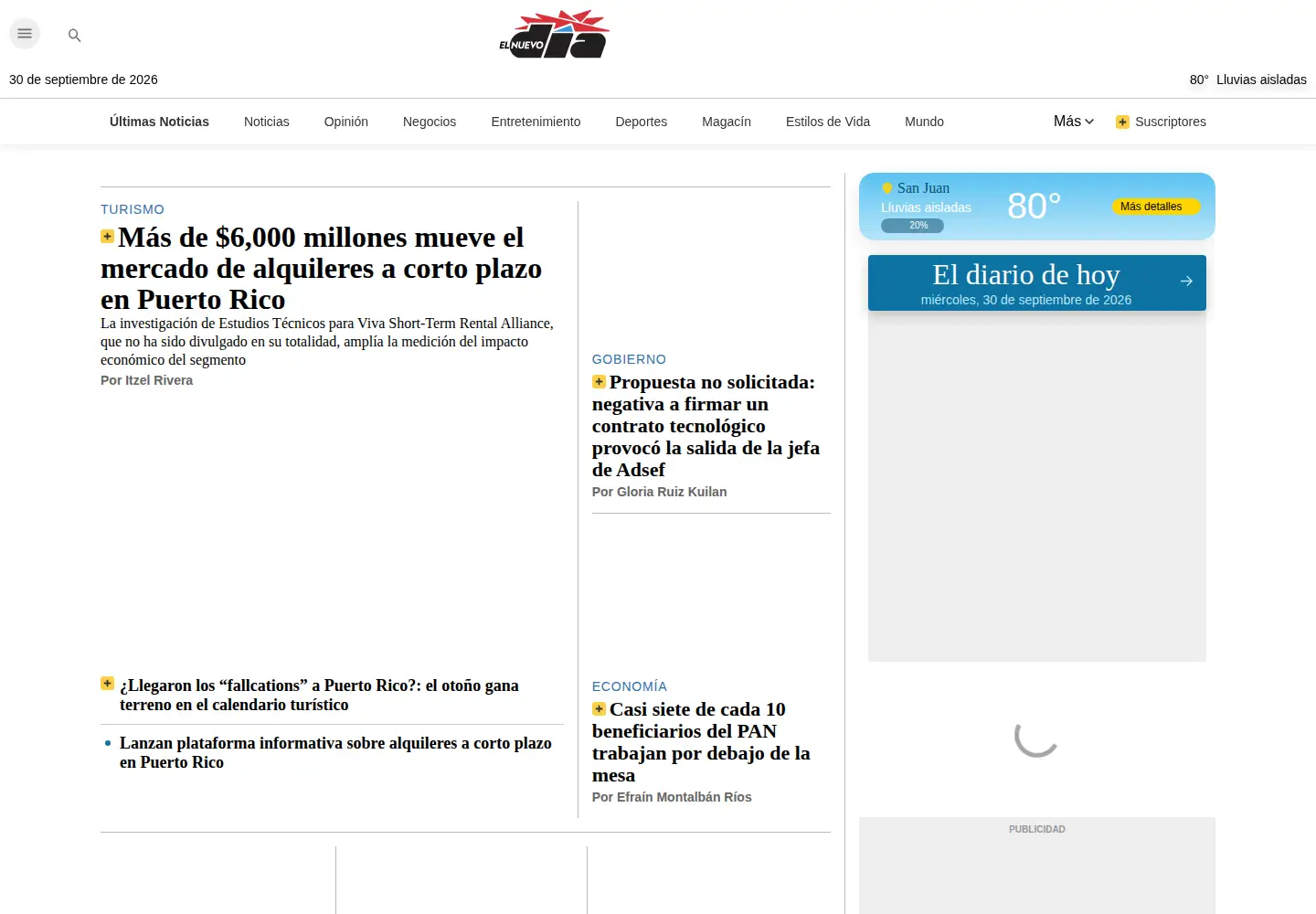The image size is (1316, 914).
Task: Expand the Más dropdown menu
Action: pyautogui.click(x=1073, y=122)
